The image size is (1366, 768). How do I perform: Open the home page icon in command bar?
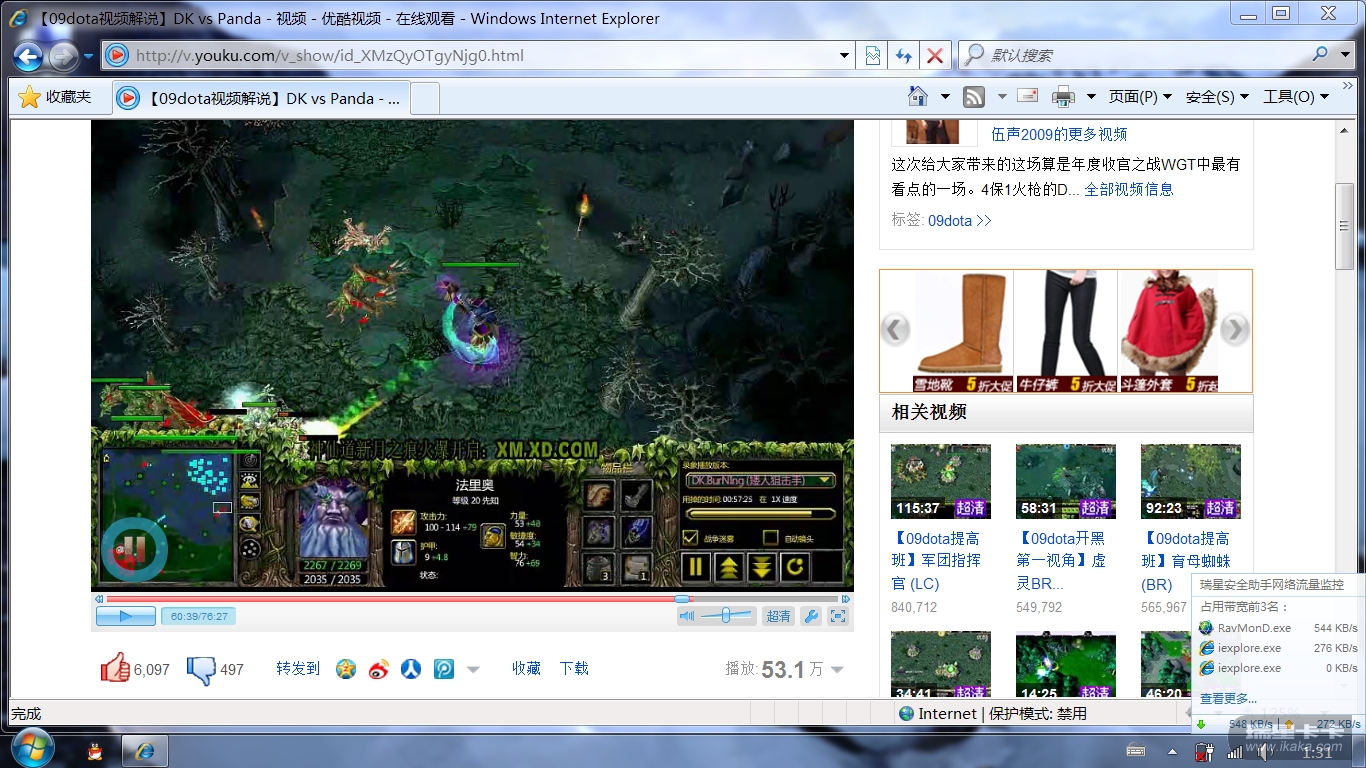(x=918, y=97)
